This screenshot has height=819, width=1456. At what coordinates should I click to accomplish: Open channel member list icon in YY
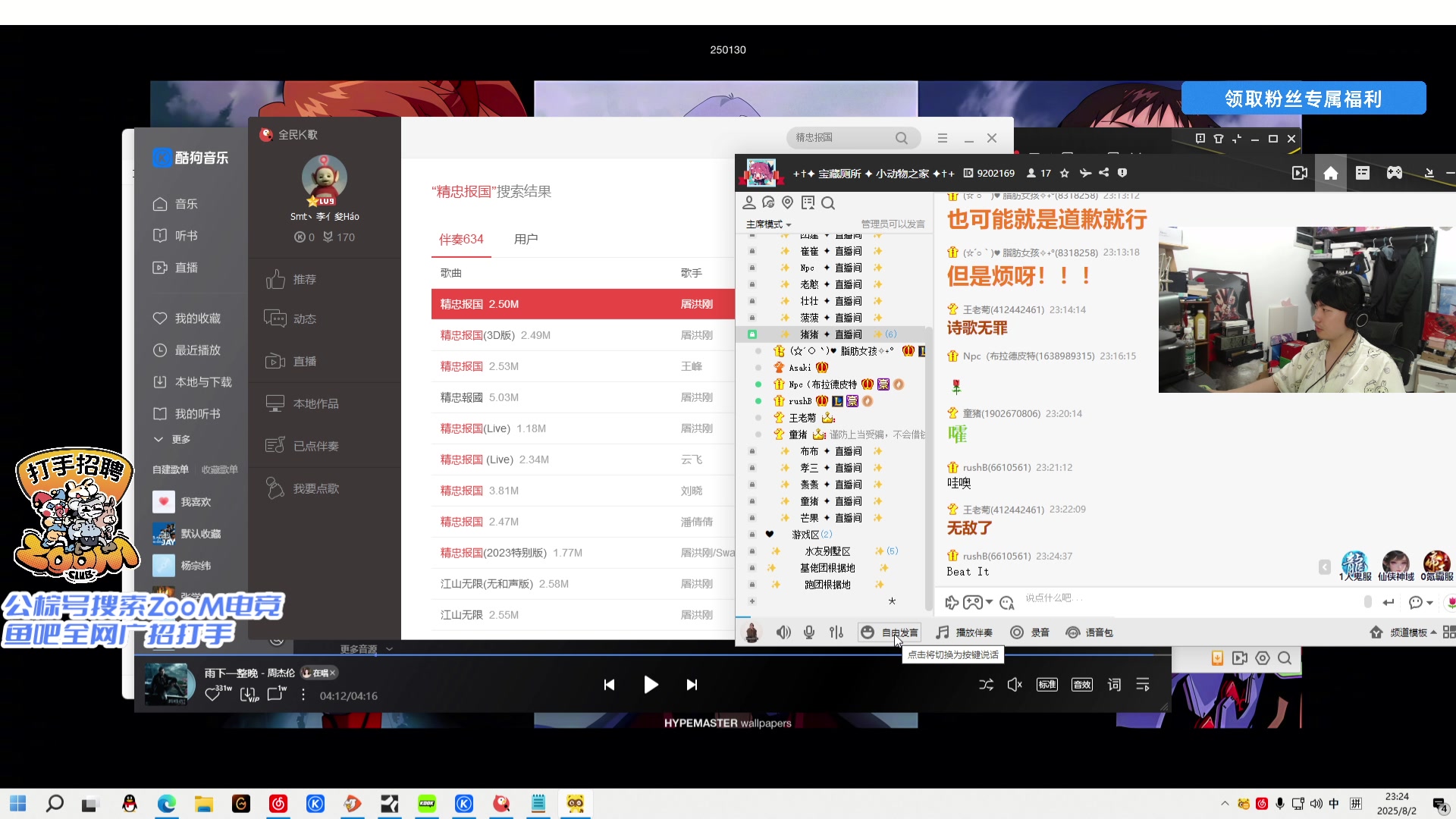[x=749, y=202]
